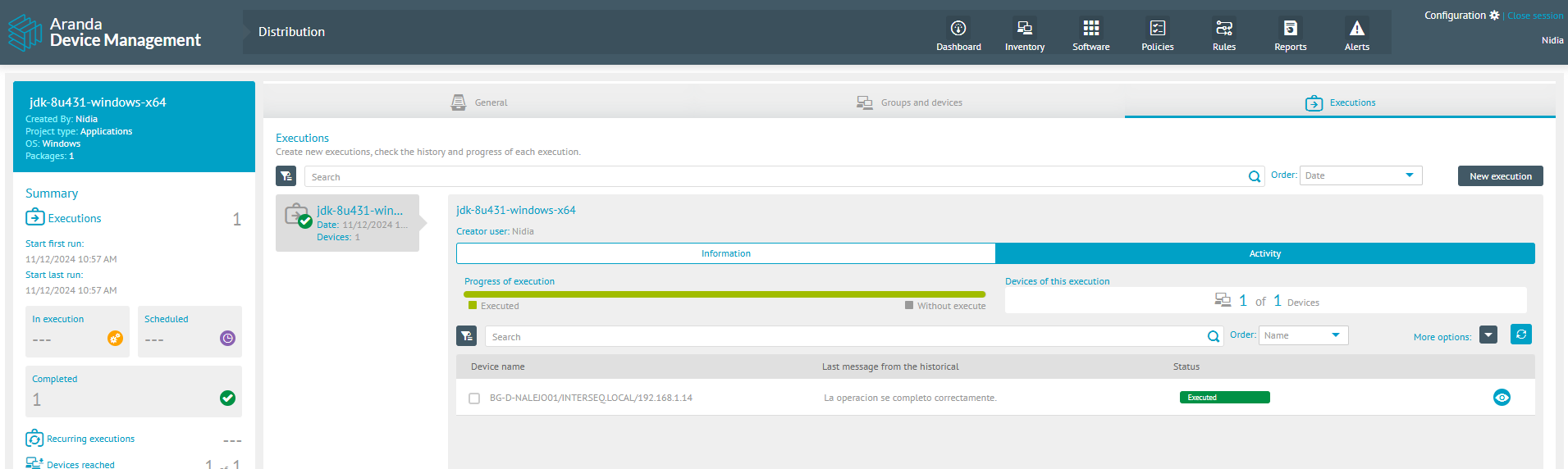Open the Dashboard icon in top navigation
The height and width of the screenshot is (469, 1568).
pos(958,29)
